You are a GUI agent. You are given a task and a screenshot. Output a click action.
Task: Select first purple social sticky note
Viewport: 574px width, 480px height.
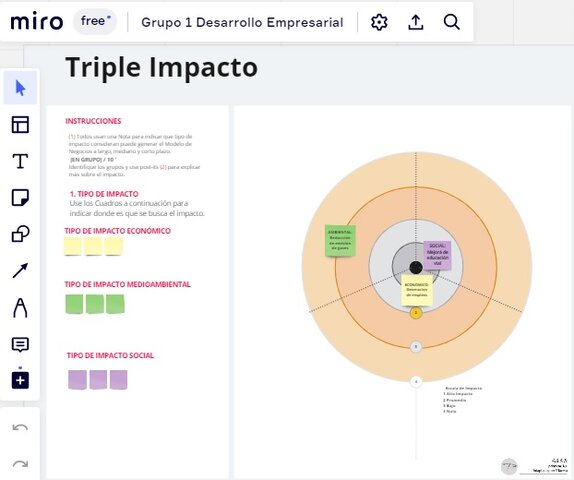[78, 380]
